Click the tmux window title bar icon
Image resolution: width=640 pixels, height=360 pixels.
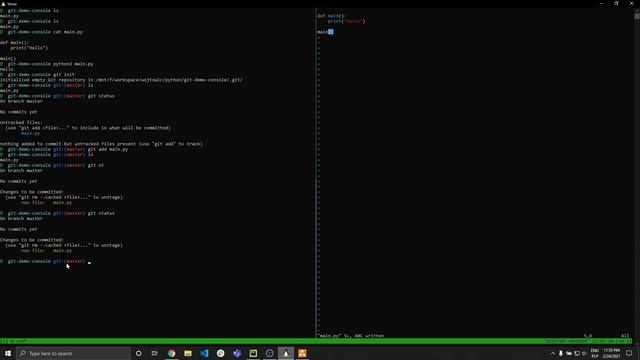pos(3,4)
